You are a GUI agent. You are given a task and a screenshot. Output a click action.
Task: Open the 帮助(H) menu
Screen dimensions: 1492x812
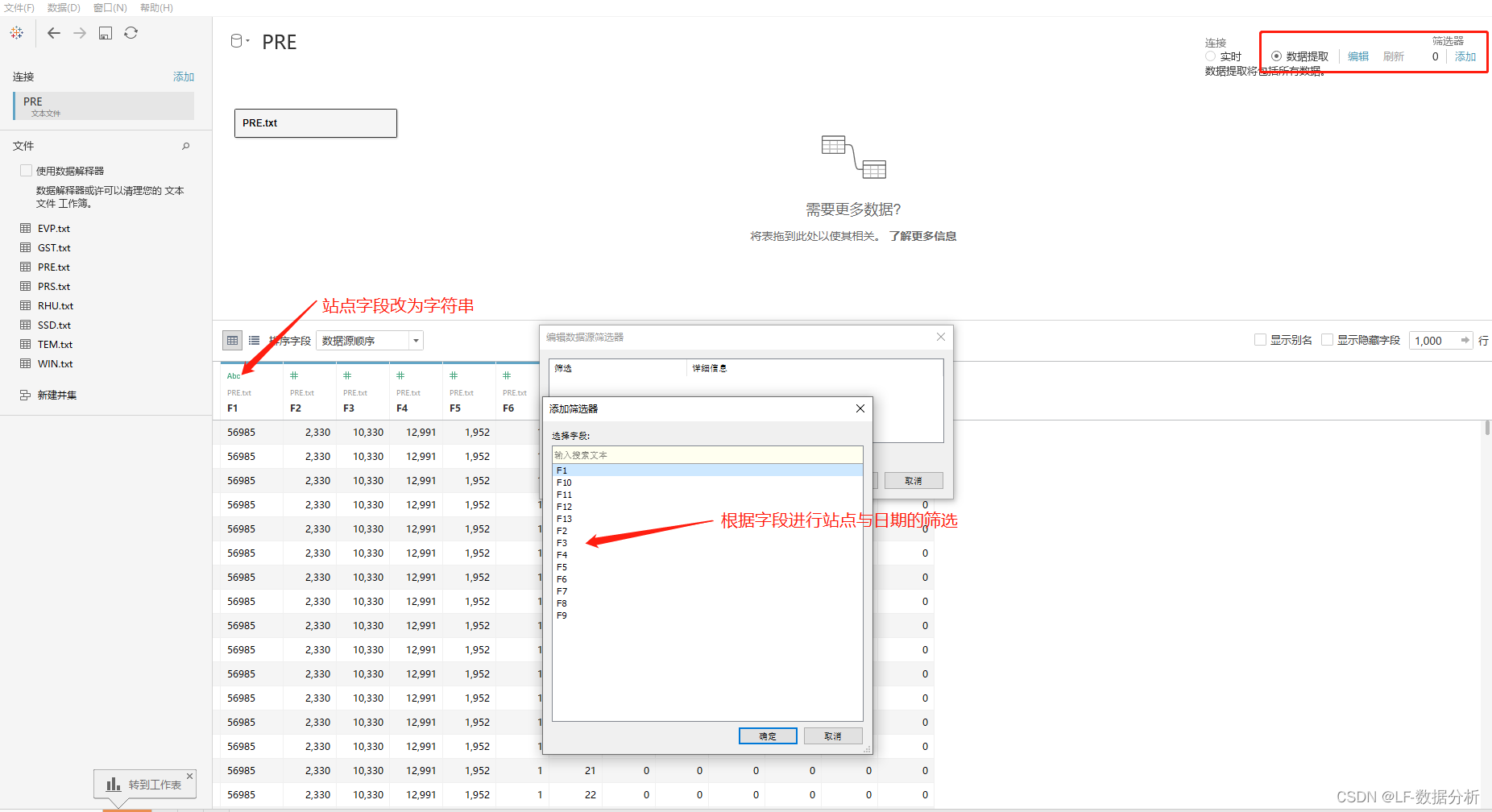click(x=156, y=7)
